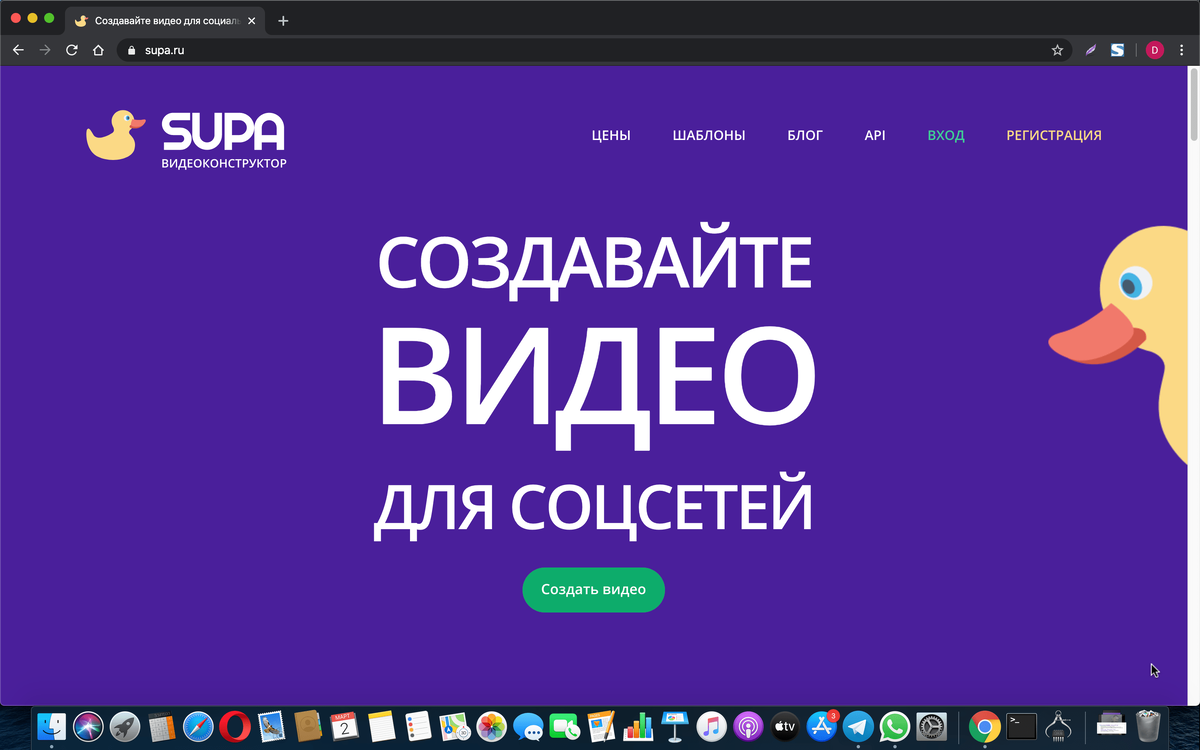
Task: Open Numbers chart icon in dock
Action: (x=638, y=726)
